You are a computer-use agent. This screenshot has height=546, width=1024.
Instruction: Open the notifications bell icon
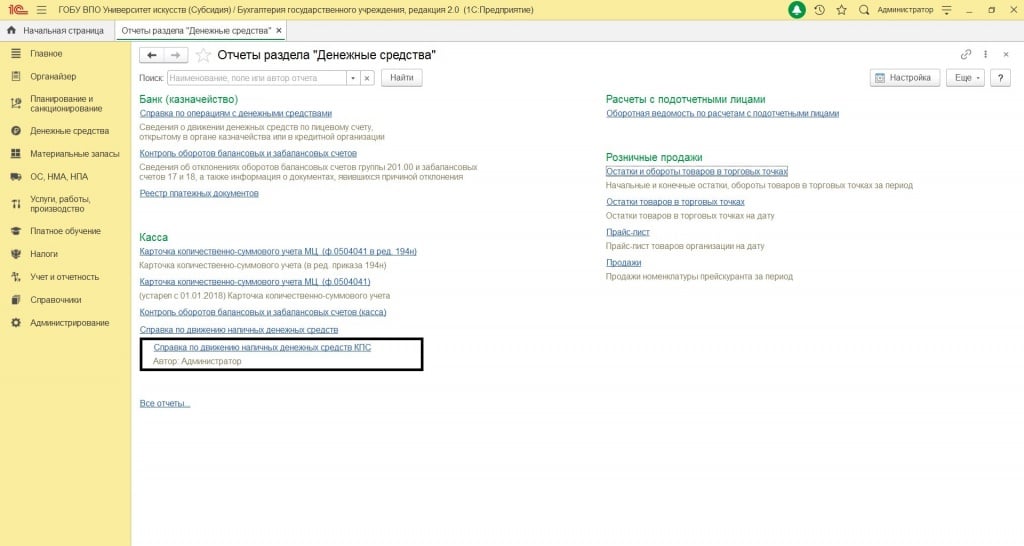pyautogui.click(x=796, y=10)
